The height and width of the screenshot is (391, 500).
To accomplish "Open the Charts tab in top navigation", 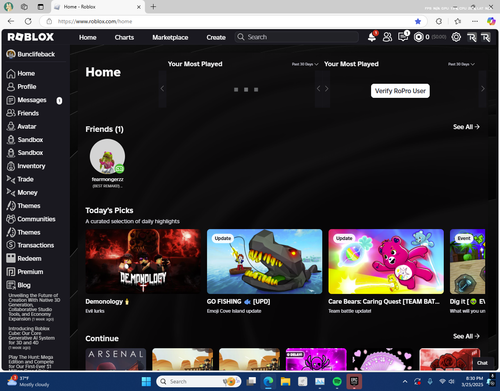I will point(124,37).
